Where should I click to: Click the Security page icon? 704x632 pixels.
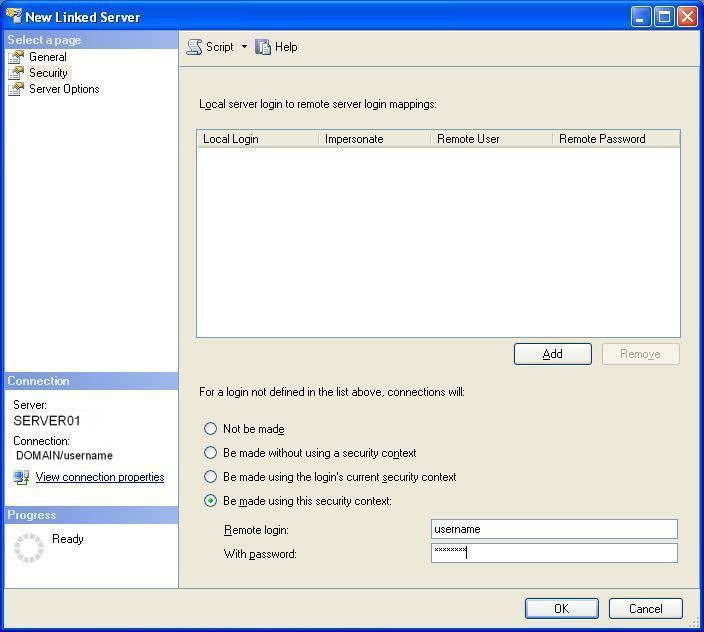[x=16, y=73]
